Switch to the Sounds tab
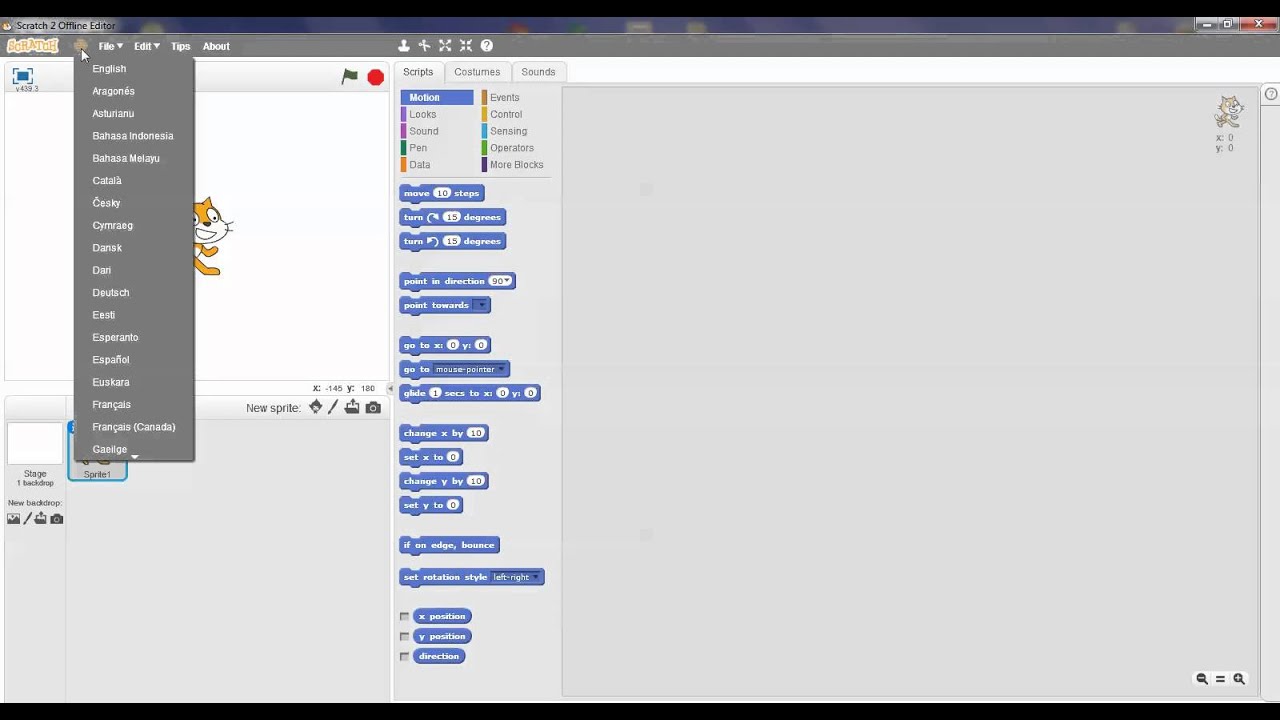Viewport: 1280px width, 720px height. point(538,72)
